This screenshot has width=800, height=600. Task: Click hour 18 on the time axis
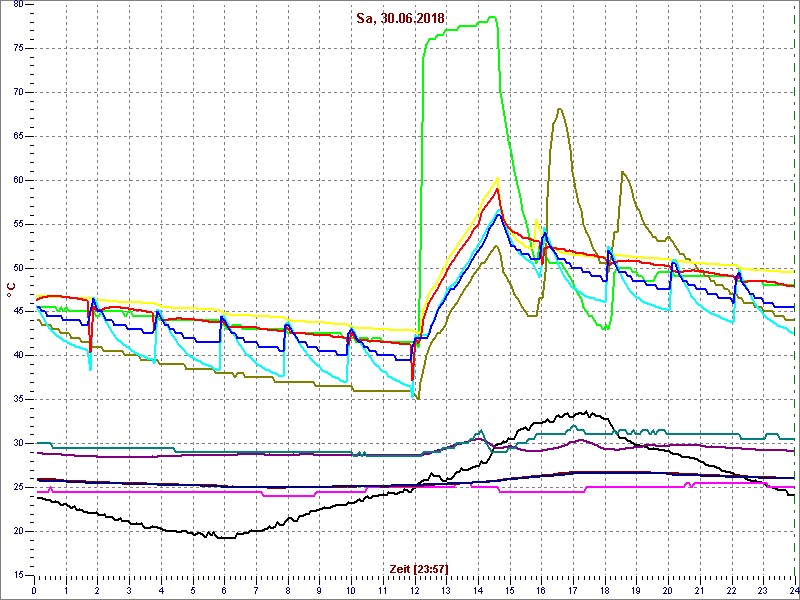[x=605, y=589]
